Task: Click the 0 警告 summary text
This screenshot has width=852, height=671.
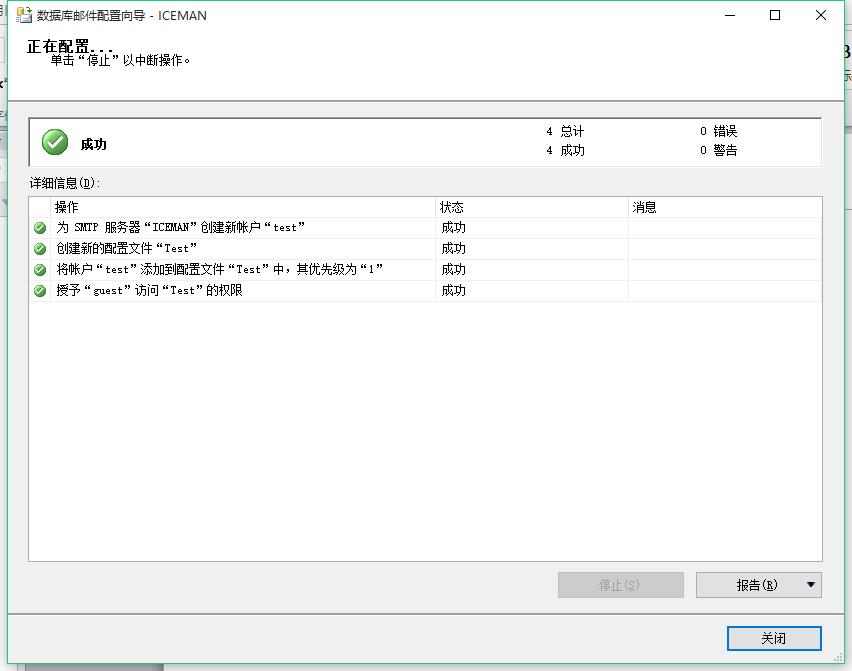Action: [718, 150]
